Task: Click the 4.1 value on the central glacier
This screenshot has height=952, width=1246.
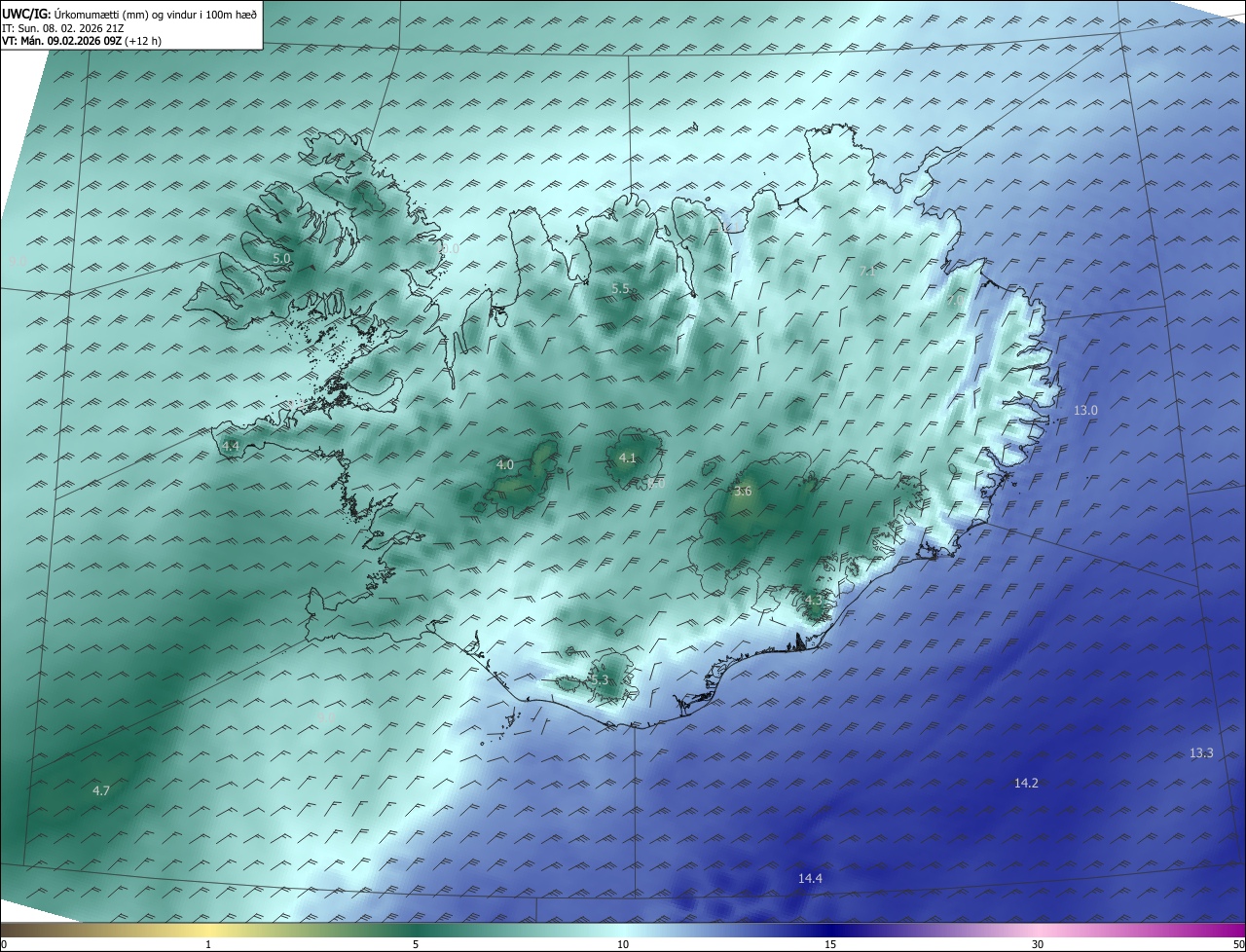Action: [628, 458]
